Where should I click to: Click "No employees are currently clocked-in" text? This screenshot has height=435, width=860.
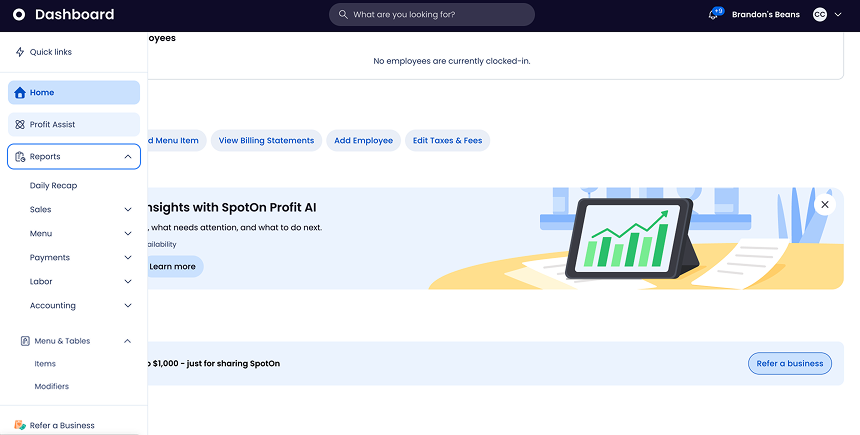[452, 61]
